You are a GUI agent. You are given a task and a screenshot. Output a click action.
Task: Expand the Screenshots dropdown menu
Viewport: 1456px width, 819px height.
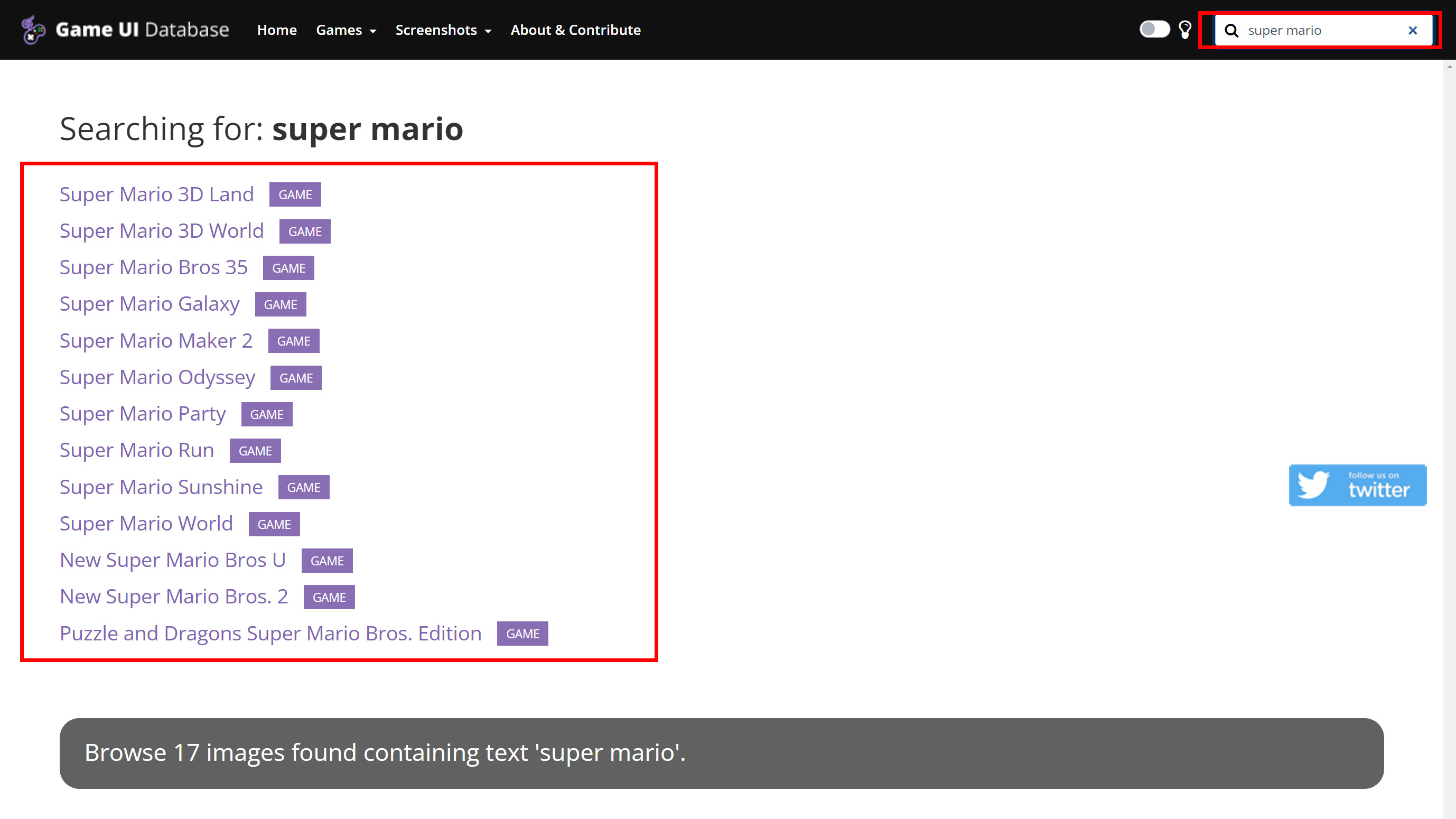click(443, 30)
